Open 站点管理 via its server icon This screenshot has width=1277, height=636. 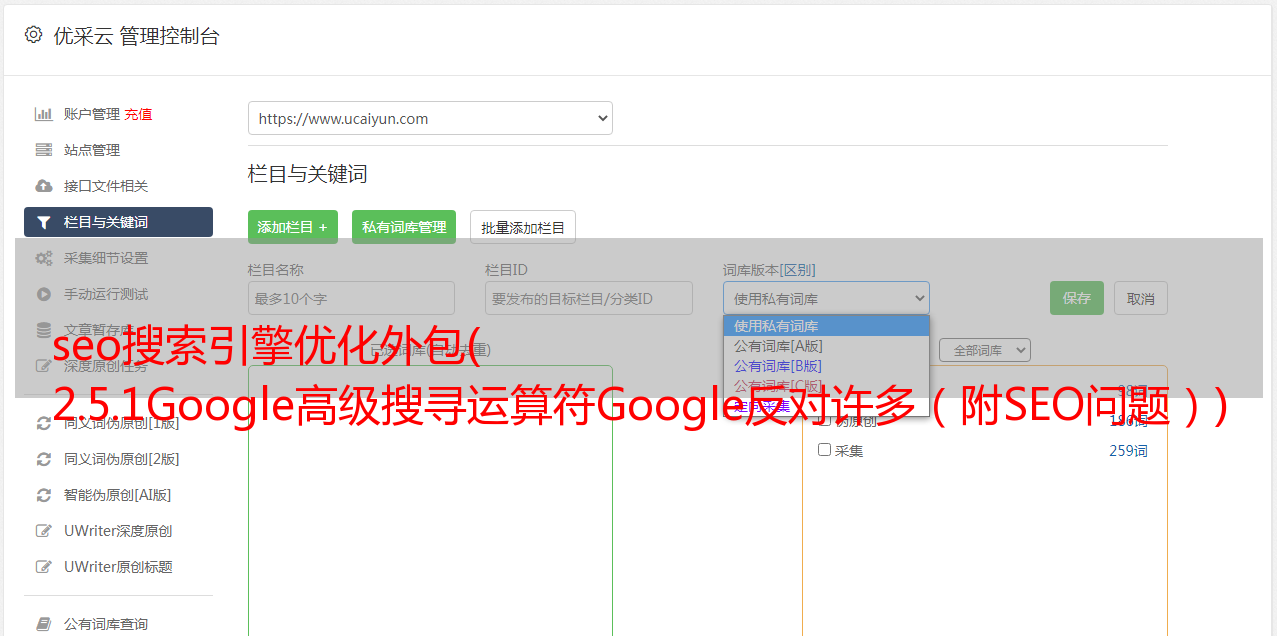point(43,150)
